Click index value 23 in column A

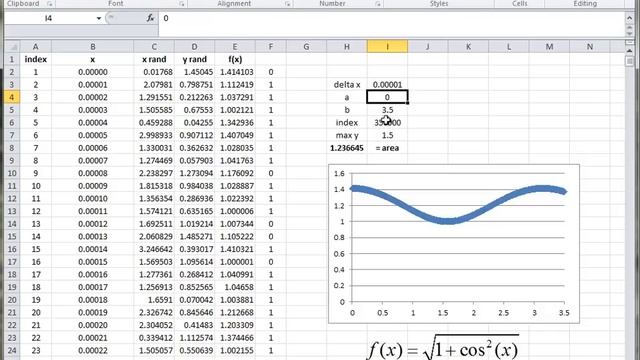coord(36,350)
